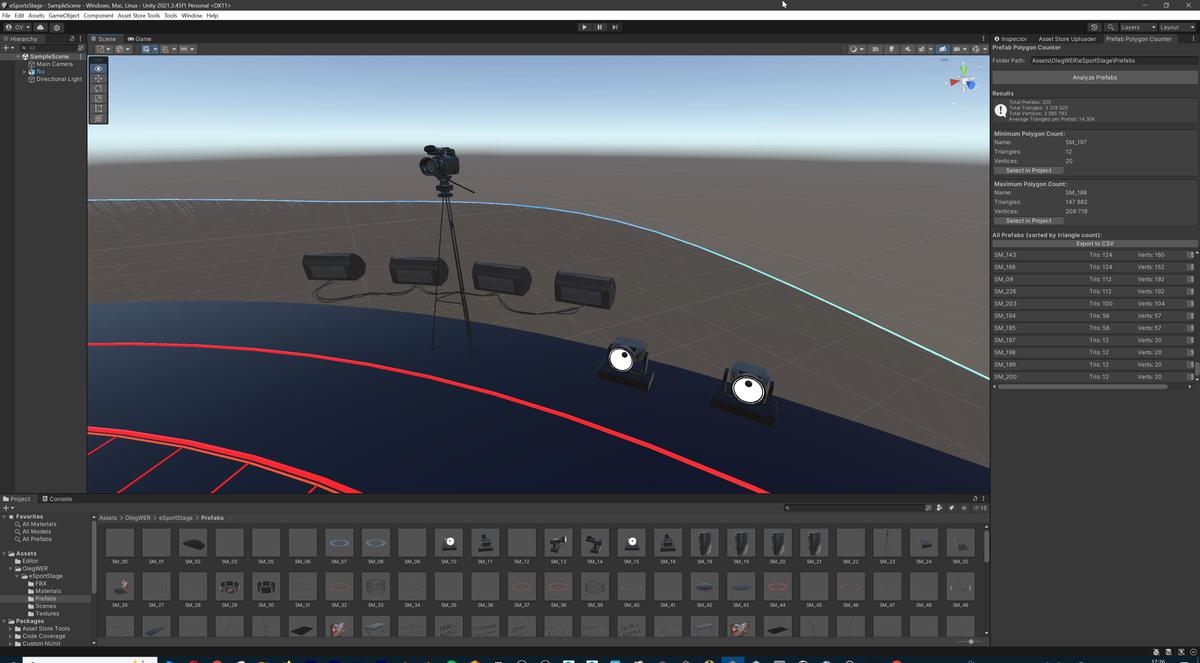The height and width of the screenshot is (663, 1200).
Task: Open the Undo History icon
Action: click(1094, 27)
